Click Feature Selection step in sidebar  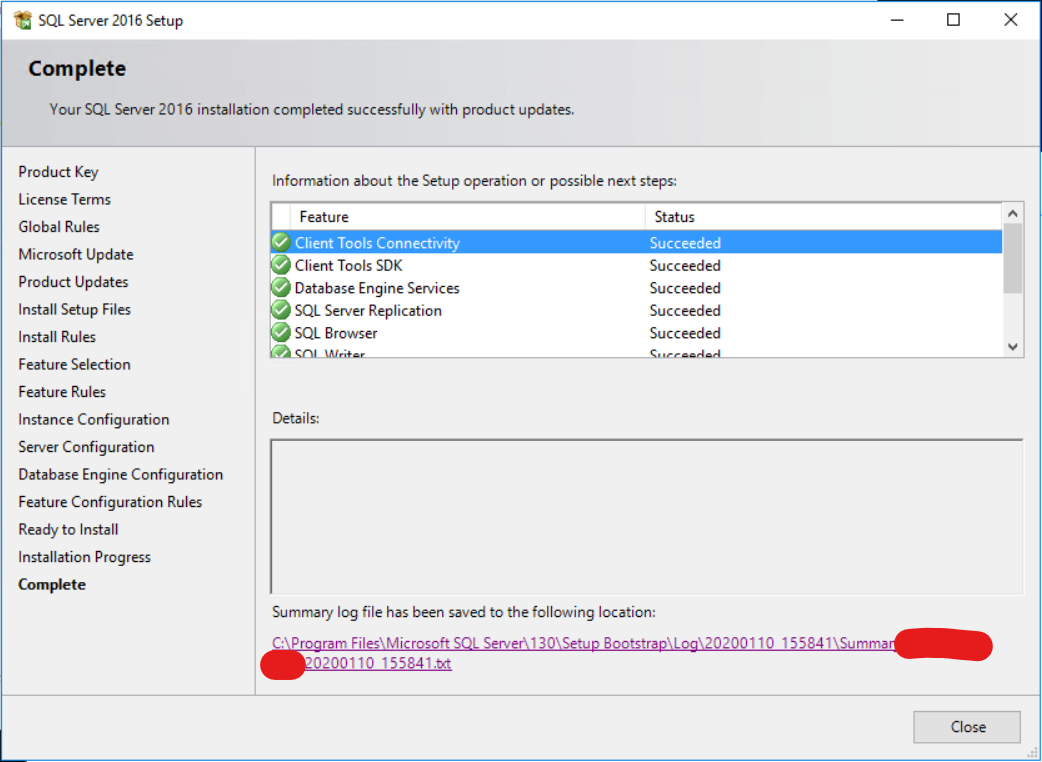click(74, 364)
